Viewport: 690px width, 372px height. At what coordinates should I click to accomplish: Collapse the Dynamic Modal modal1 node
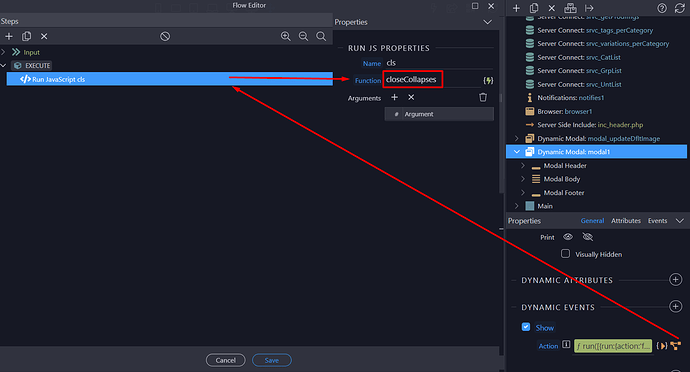517,152
